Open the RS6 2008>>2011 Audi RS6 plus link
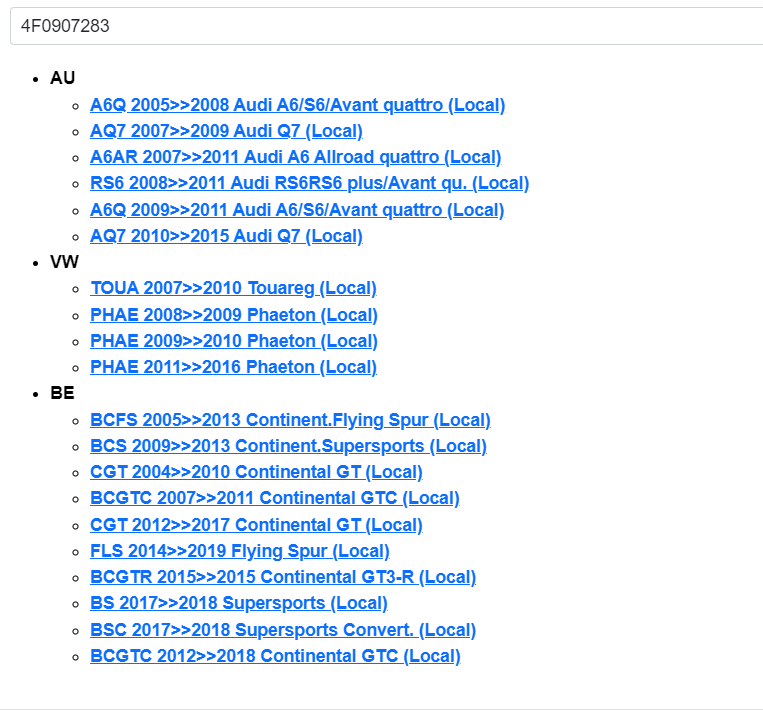 pos(309,183)
